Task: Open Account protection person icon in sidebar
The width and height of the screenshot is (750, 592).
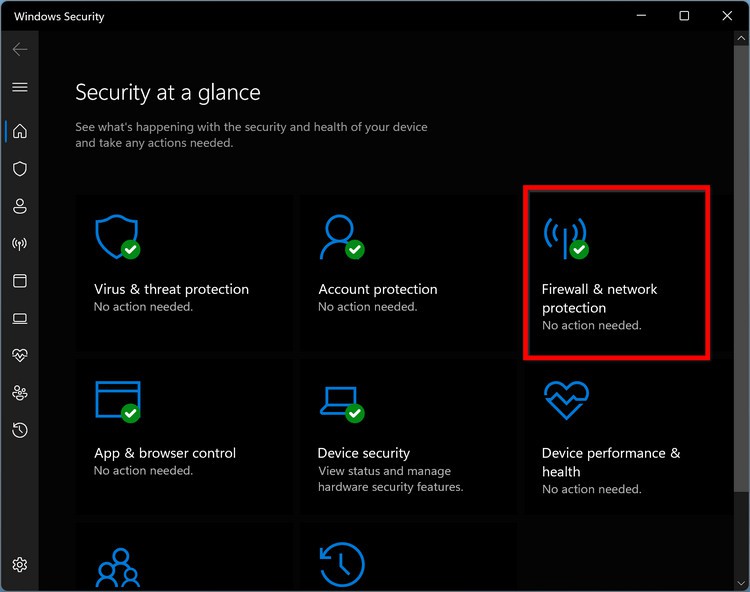Action: tap(19, 206)
